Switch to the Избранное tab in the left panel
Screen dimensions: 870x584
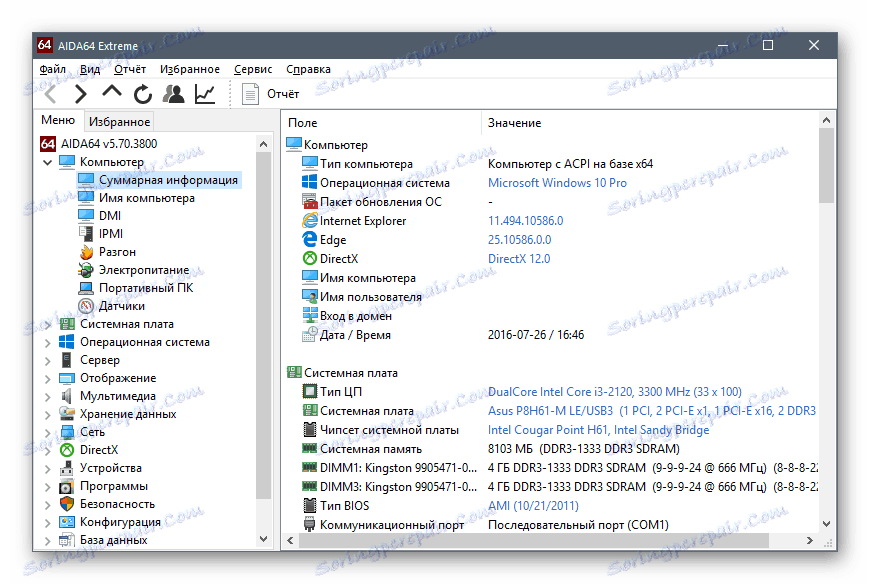pos(119,121)
